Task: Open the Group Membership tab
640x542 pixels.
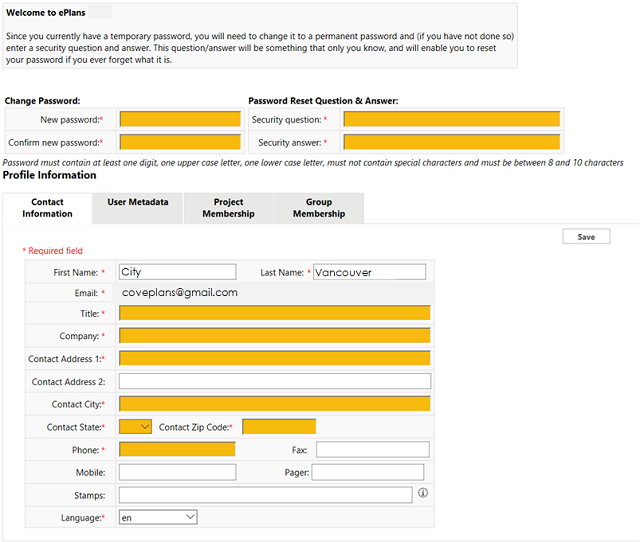Action: click(319, 208)
